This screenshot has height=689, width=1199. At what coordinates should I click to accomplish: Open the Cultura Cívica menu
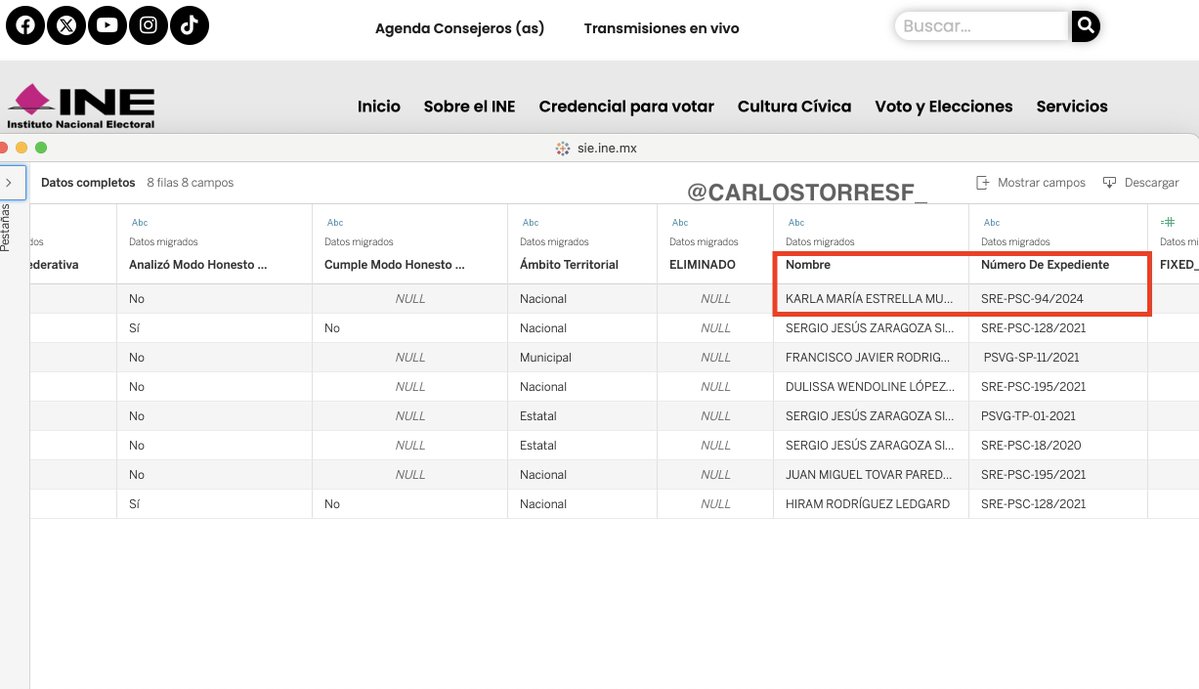pos(794,106)
